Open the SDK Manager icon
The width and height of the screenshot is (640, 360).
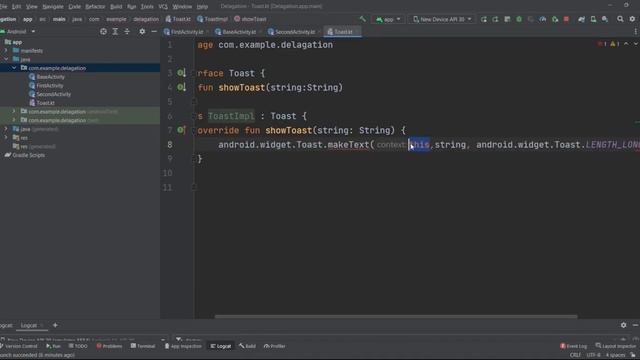tap(605, 19)
